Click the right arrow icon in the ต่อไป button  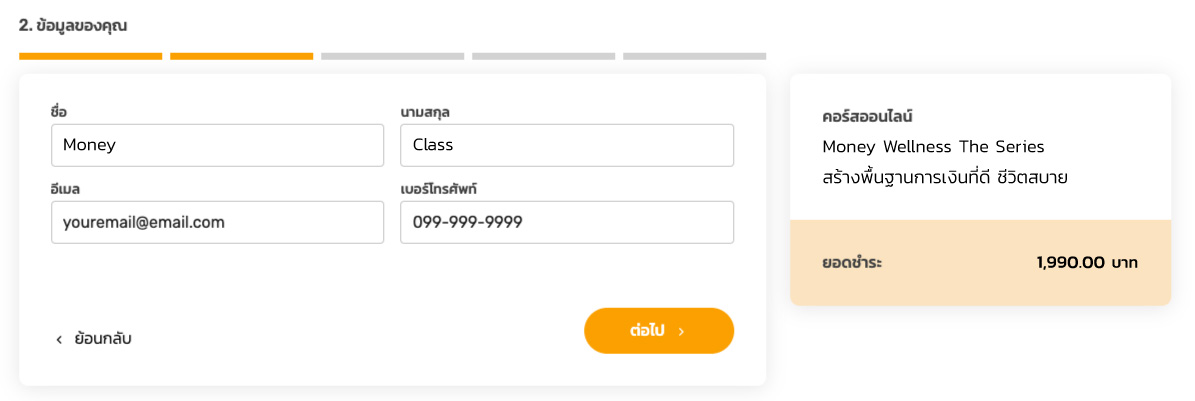(x=681, y=331)
